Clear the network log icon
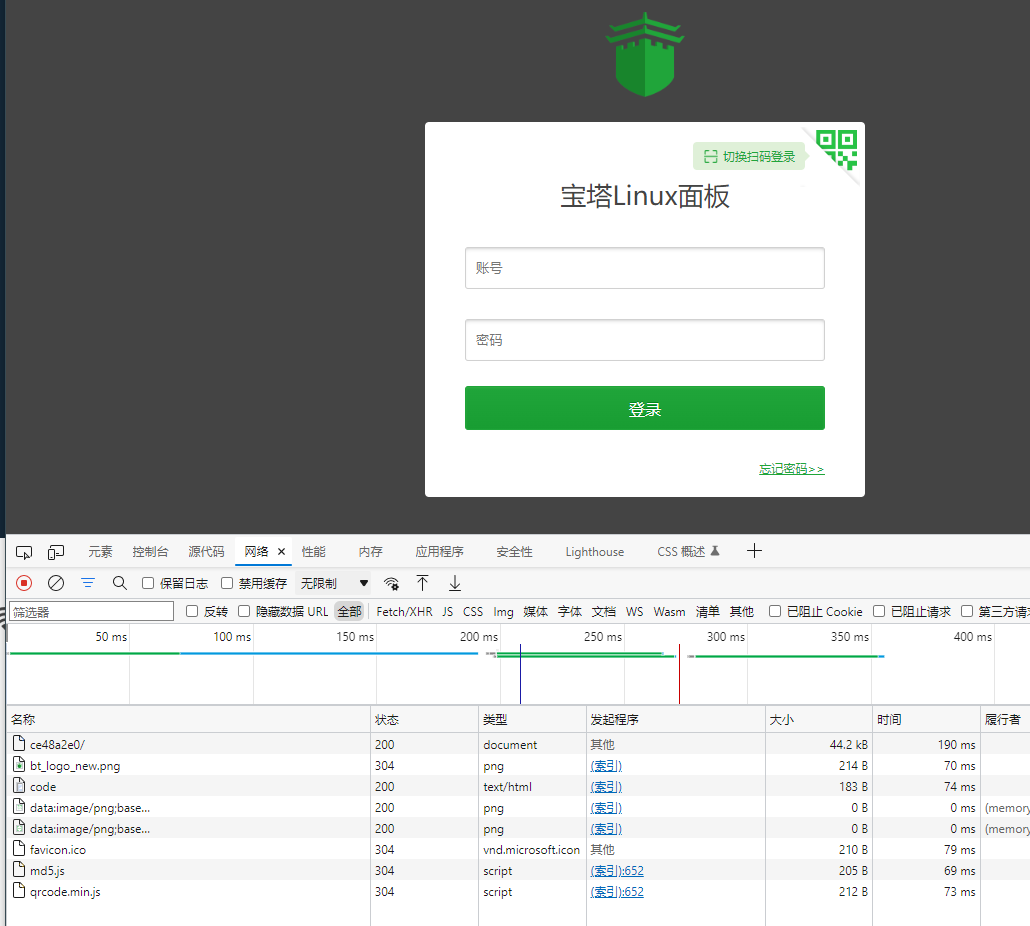Screen dimensions: 1030x926 click(56, 583)
